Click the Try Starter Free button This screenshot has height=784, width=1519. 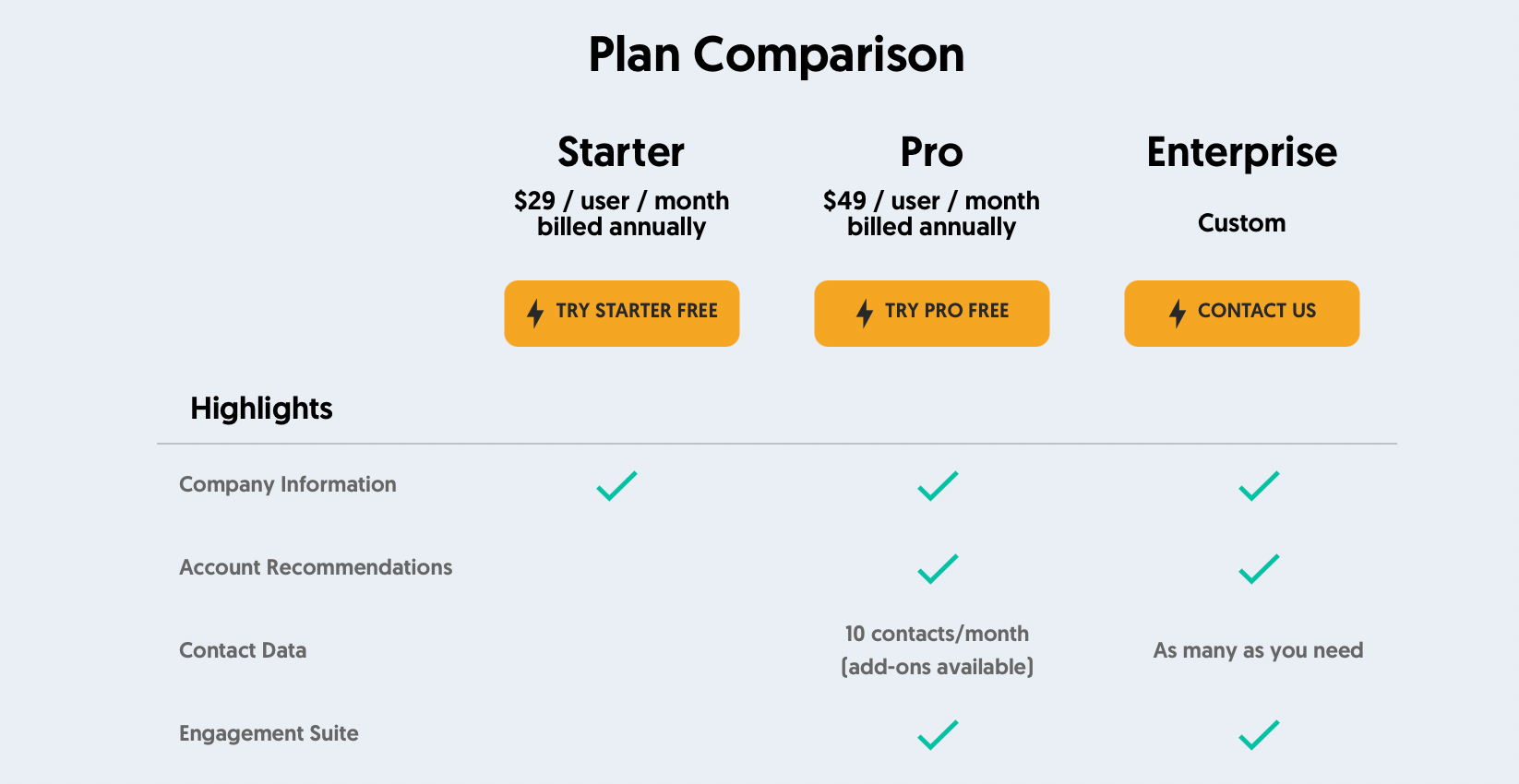[622, 314]
